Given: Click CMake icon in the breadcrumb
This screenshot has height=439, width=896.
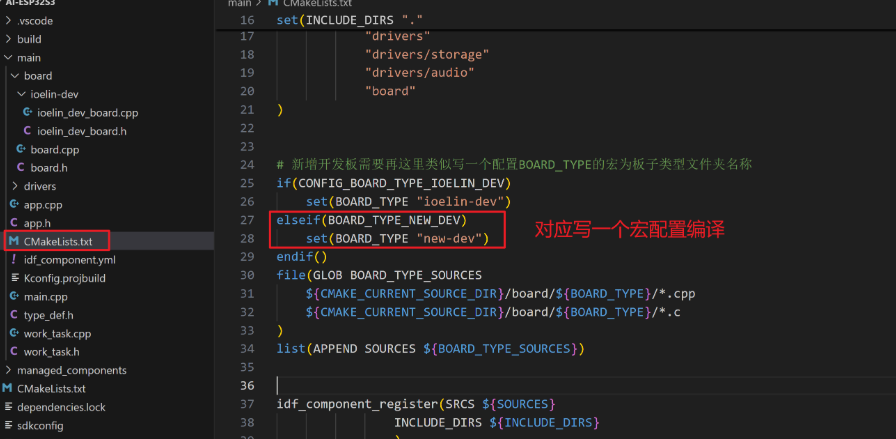Looking at the screenshot, I should click(273, 3).
